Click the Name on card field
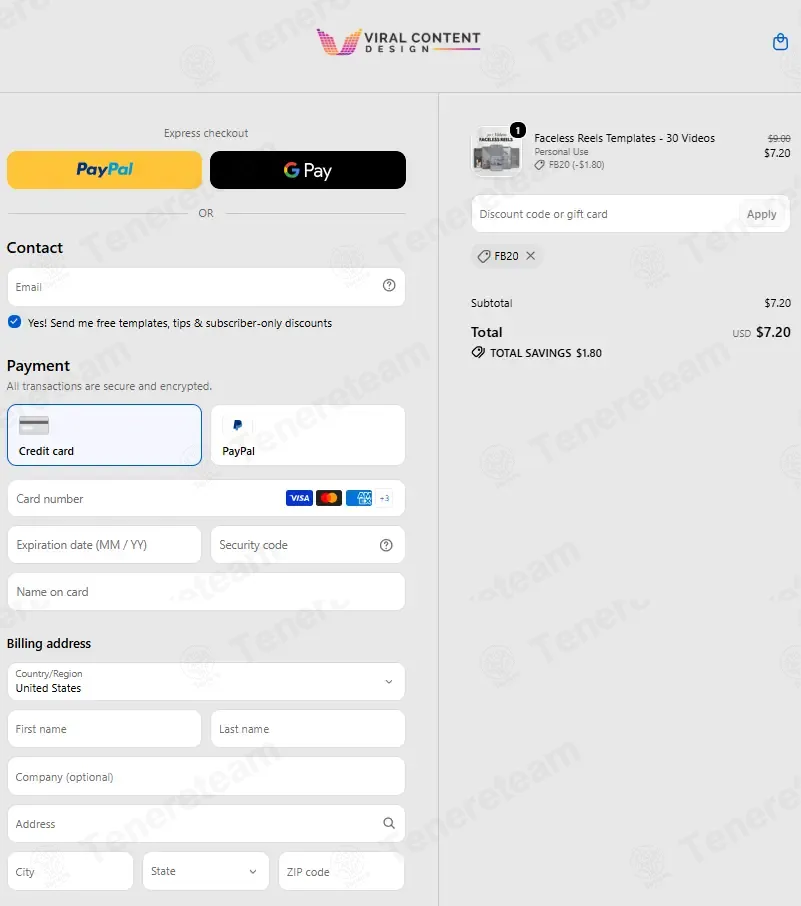This screenshot has height=906, width=801. coord(206,592)
